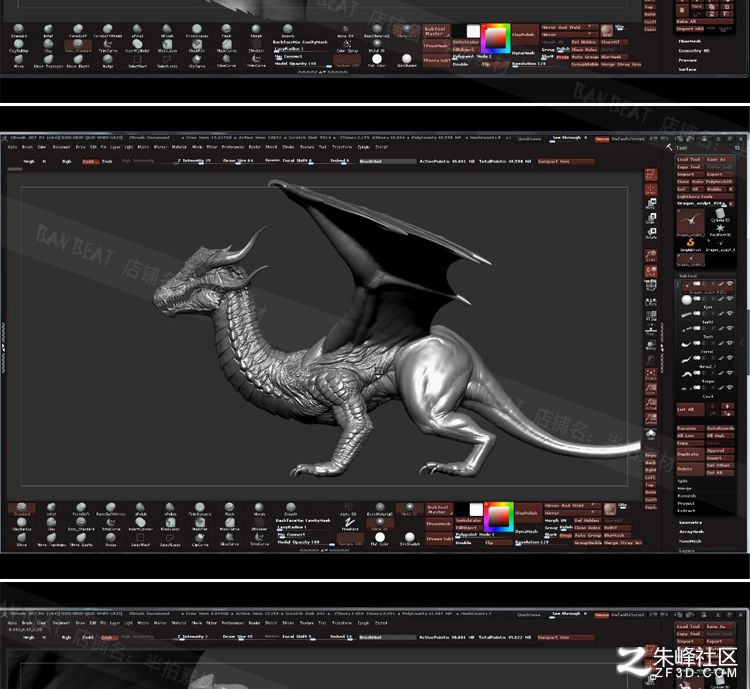Choose the TrimDynamic brush in the full dragon window
This screenshot has height=689, width=750.
[x=200, y=509]
